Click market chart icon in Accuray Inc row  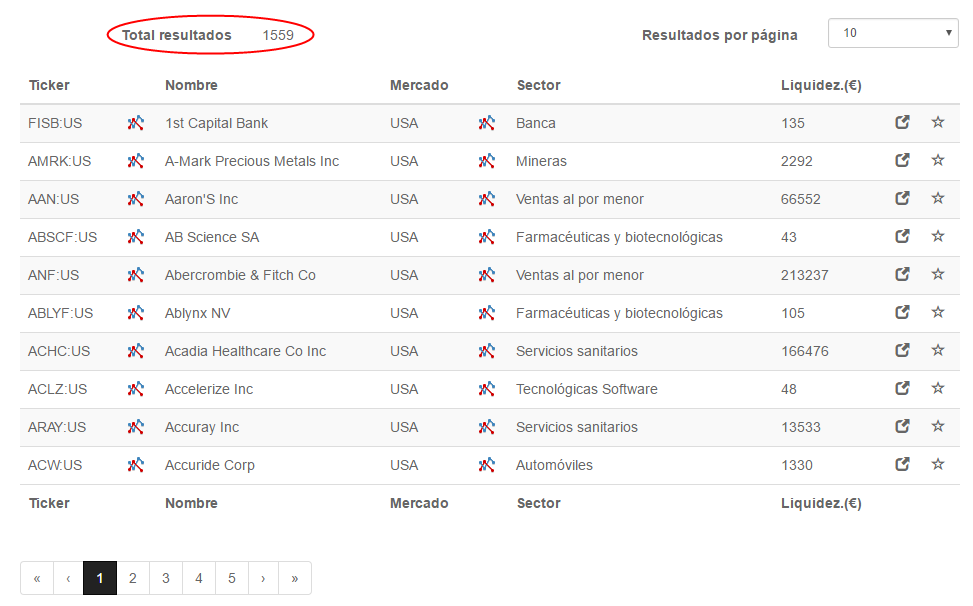[x=486, y=427]
